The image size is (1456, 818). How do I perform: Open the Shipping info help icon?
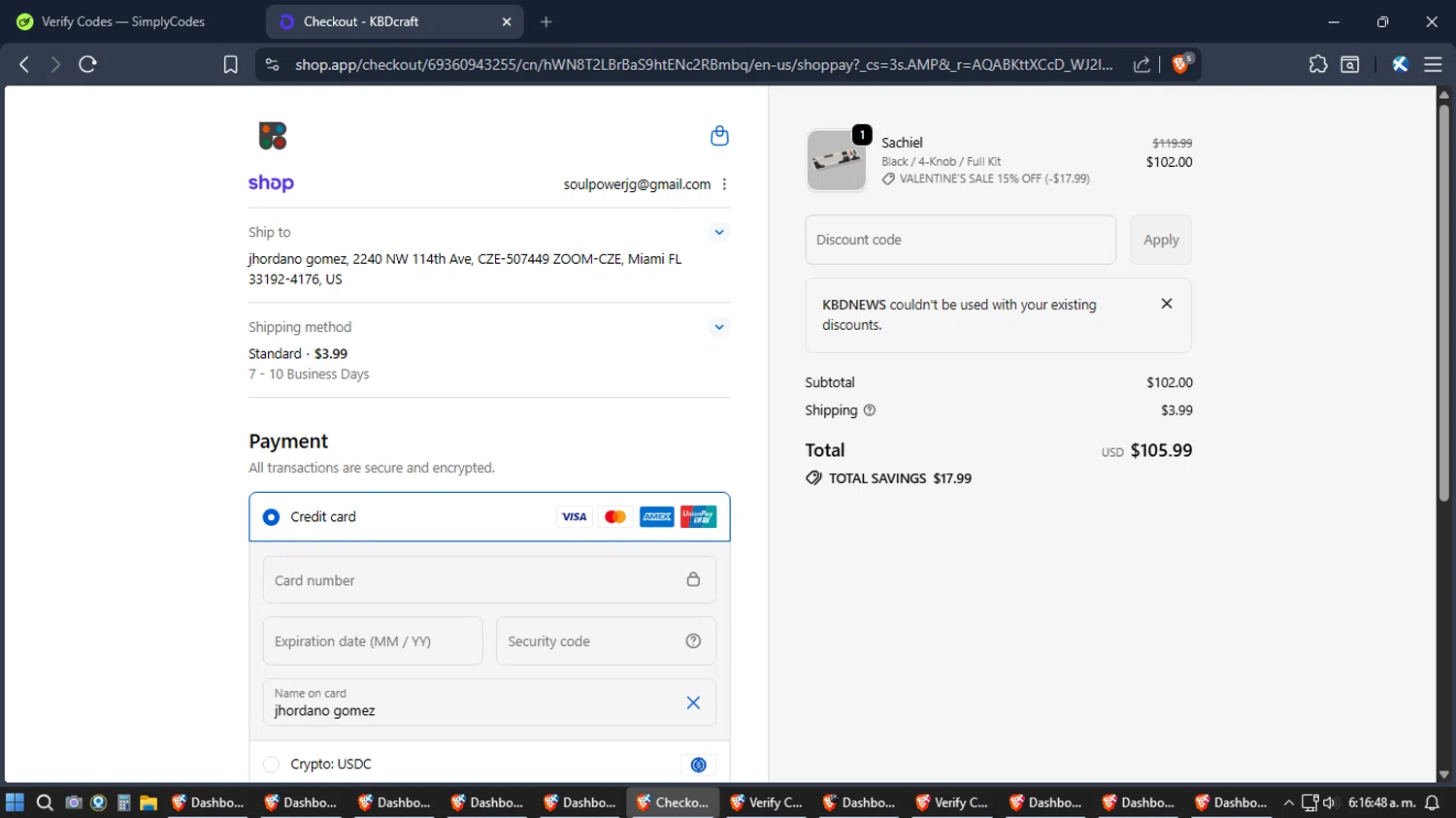[x=870, y=410]
